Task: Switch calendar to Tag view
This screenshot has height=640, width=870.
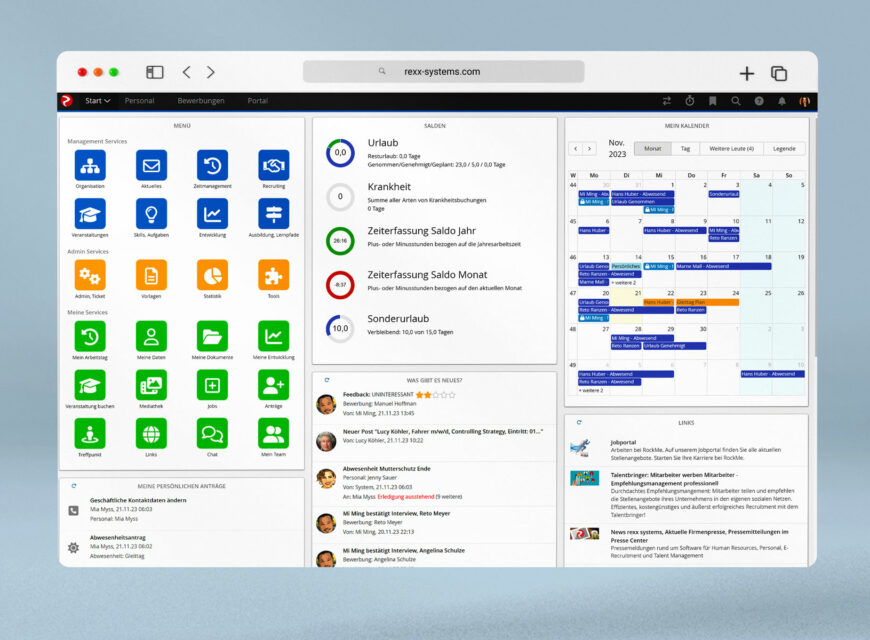Action: click(685, 148)
